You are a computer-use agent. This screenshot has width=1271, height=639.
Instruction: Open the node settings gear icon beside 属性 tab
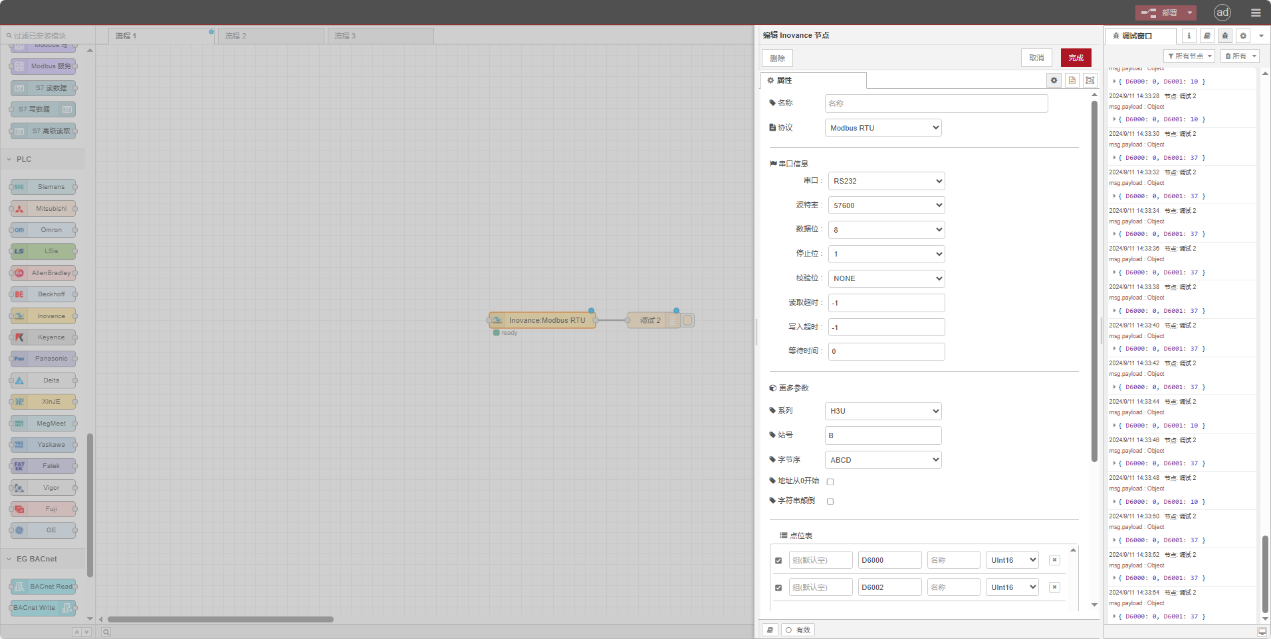pos(1054,80)
